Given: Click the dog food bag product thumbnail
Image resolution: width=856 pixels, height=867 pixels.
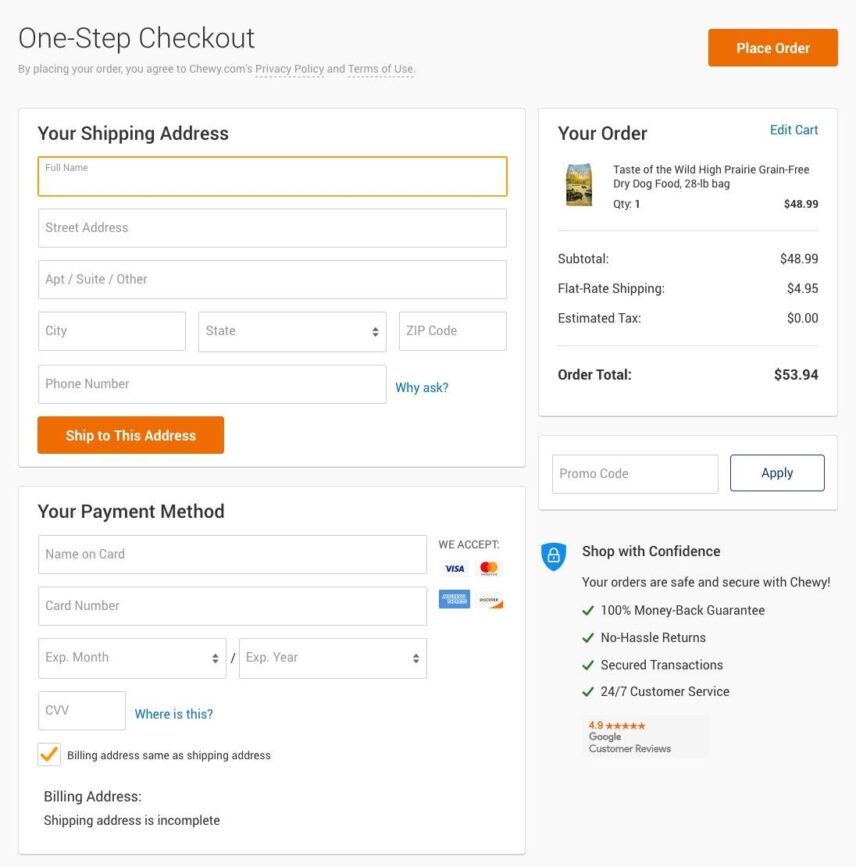Looking at the screenshot, I should (579, 185).
